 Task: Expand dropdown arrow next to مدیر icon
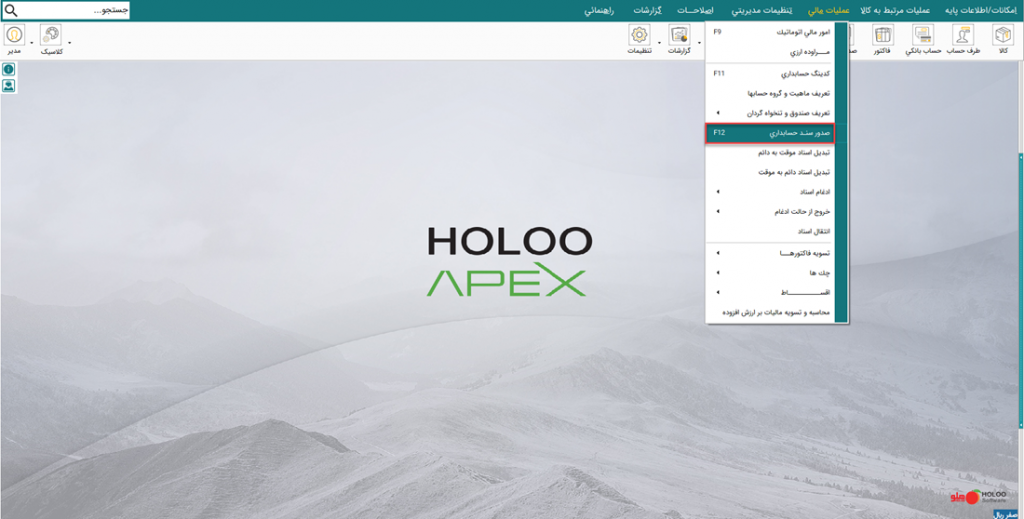(x=31, y=43)
